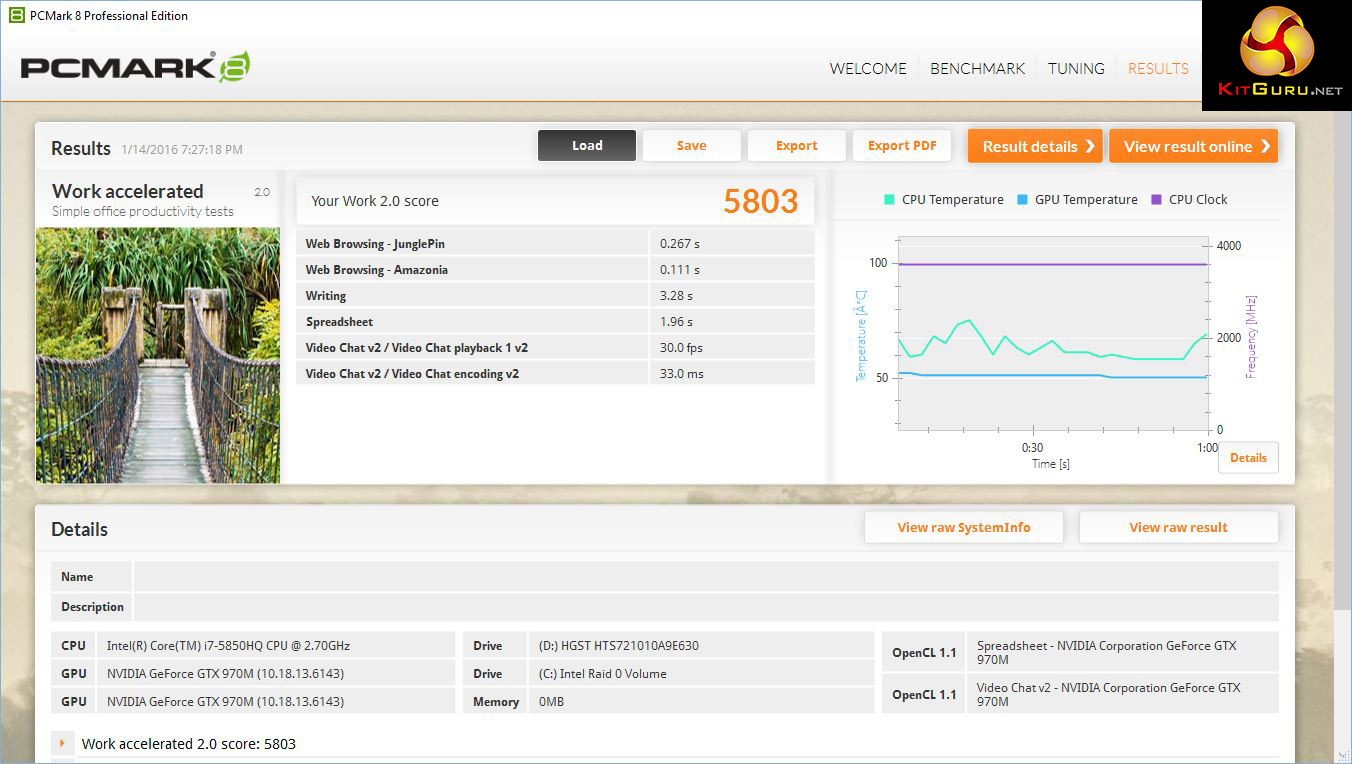Viewport: 1352px width, 764px height.
Task: Click the Name input field
Action: (705, 577)
